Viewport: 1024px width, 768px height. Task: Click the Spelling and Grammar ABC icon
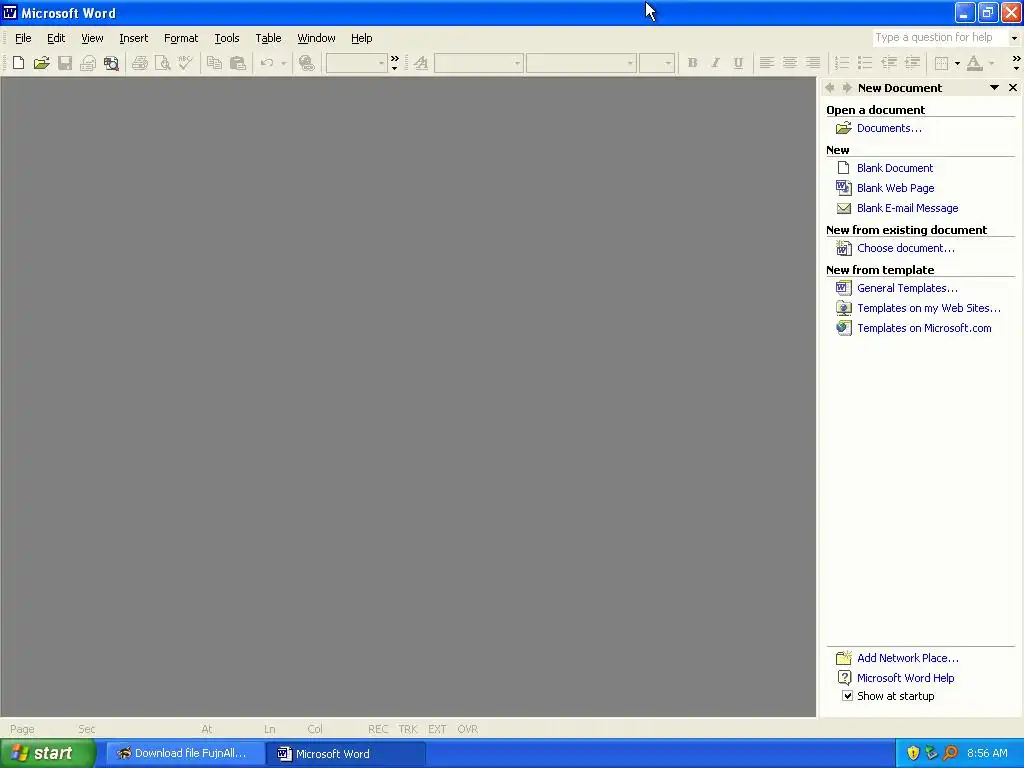[x=185, y=63]
